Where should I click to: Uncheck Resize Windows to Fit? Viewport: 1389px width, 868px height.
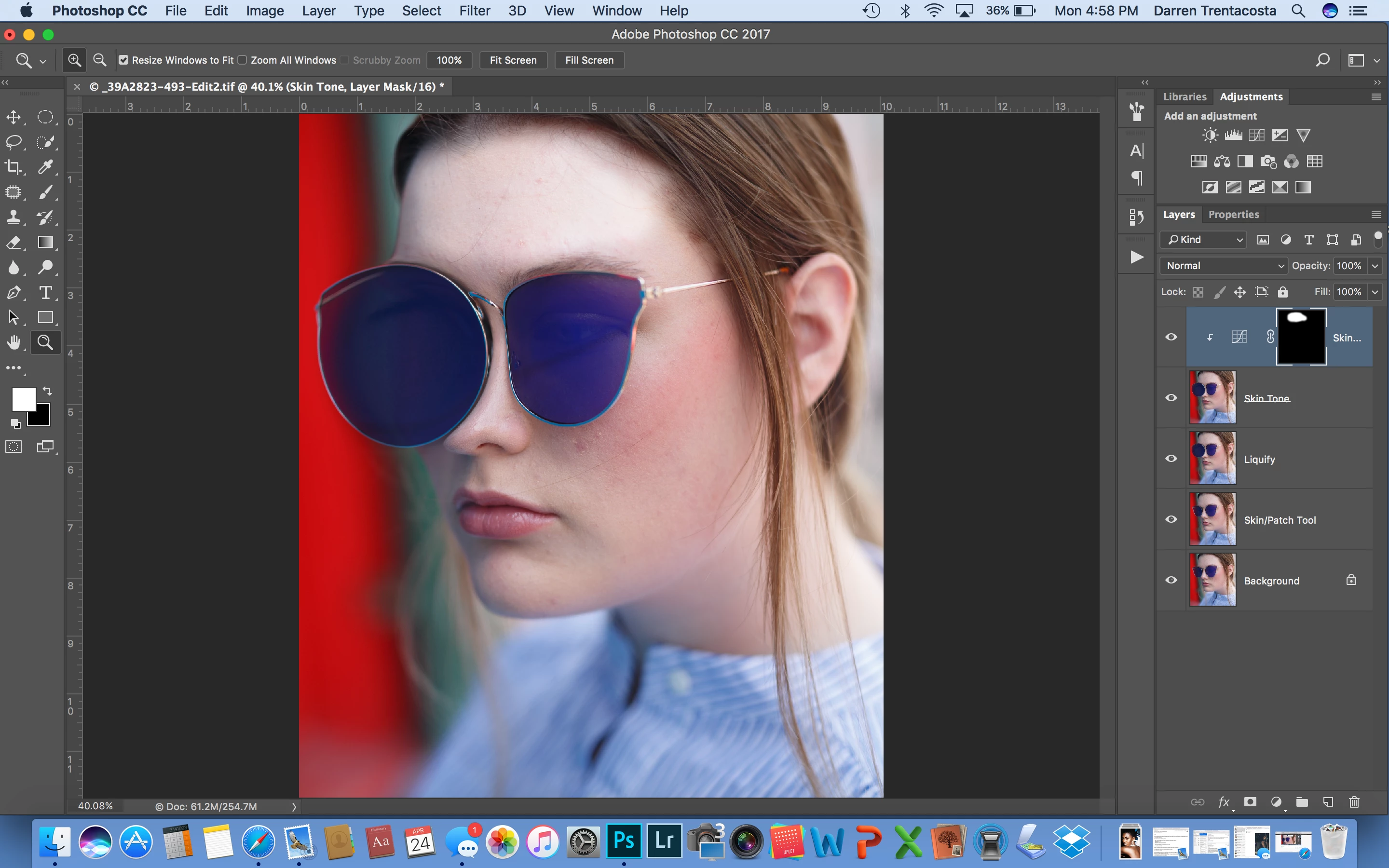pyautogui.click(x=123, y=60)
